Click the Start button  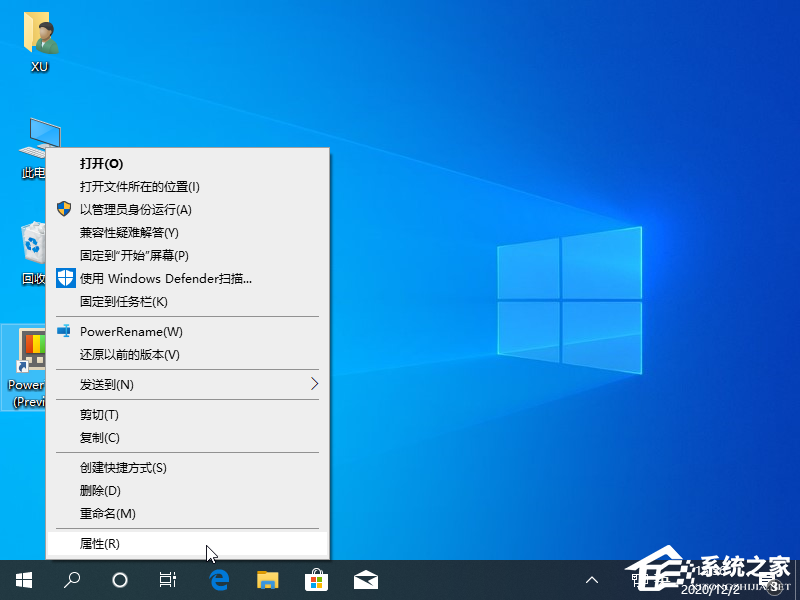(x=23, y=579)
